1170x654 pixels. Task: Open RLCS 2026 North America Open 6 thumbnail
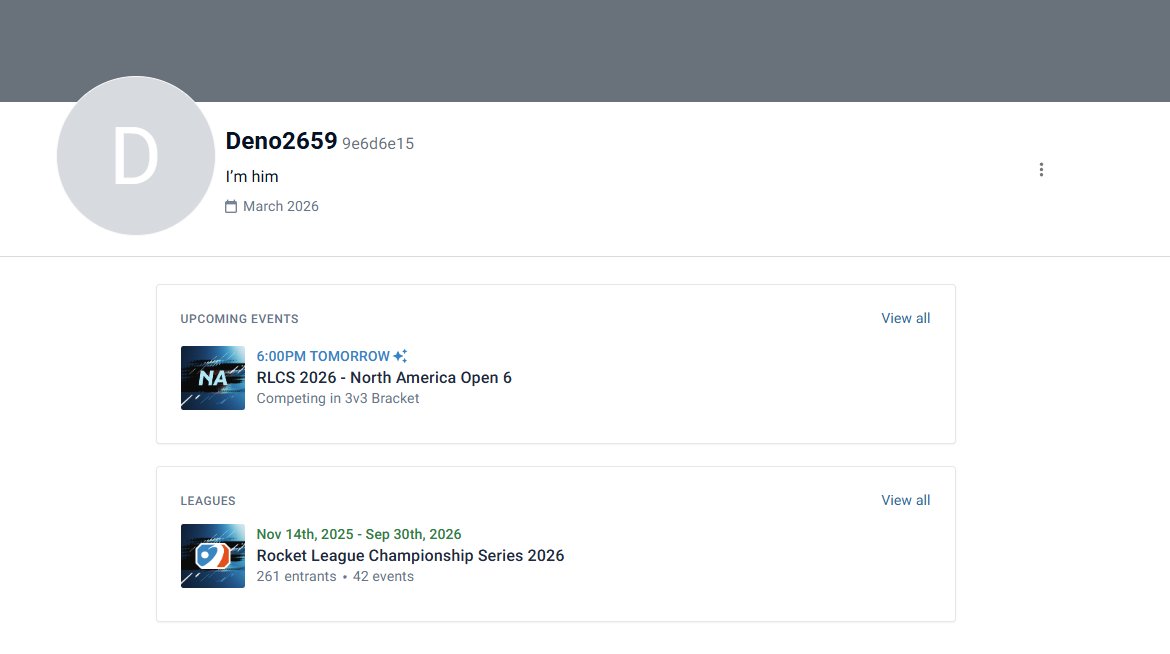click(213, 378)
